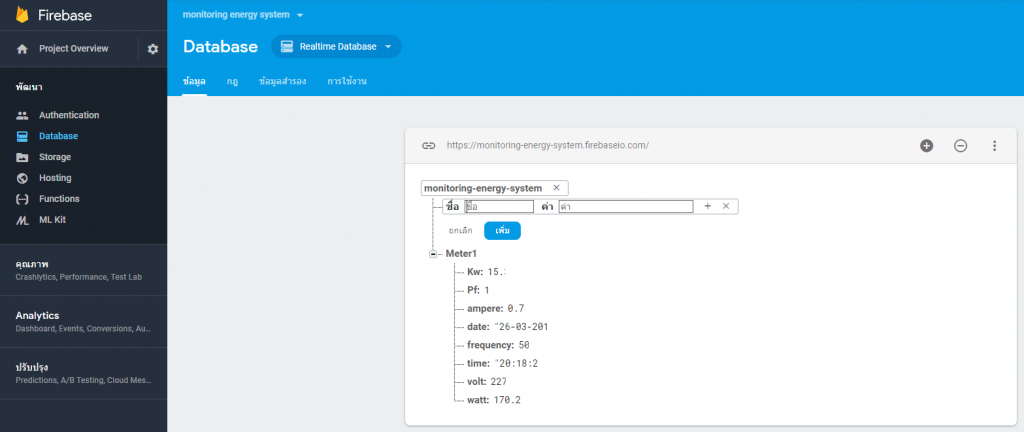The height and width of the screenshot is (432, 1024).
Task: Click the add node plus icon
Action: point(926,146)
